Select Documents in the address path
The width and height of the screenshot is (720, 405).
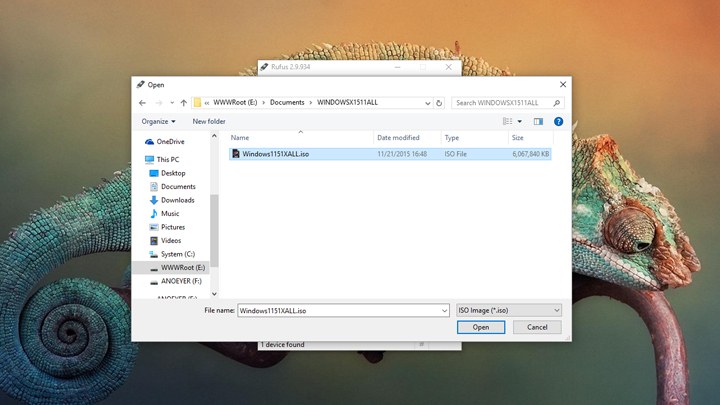point(287,102)
